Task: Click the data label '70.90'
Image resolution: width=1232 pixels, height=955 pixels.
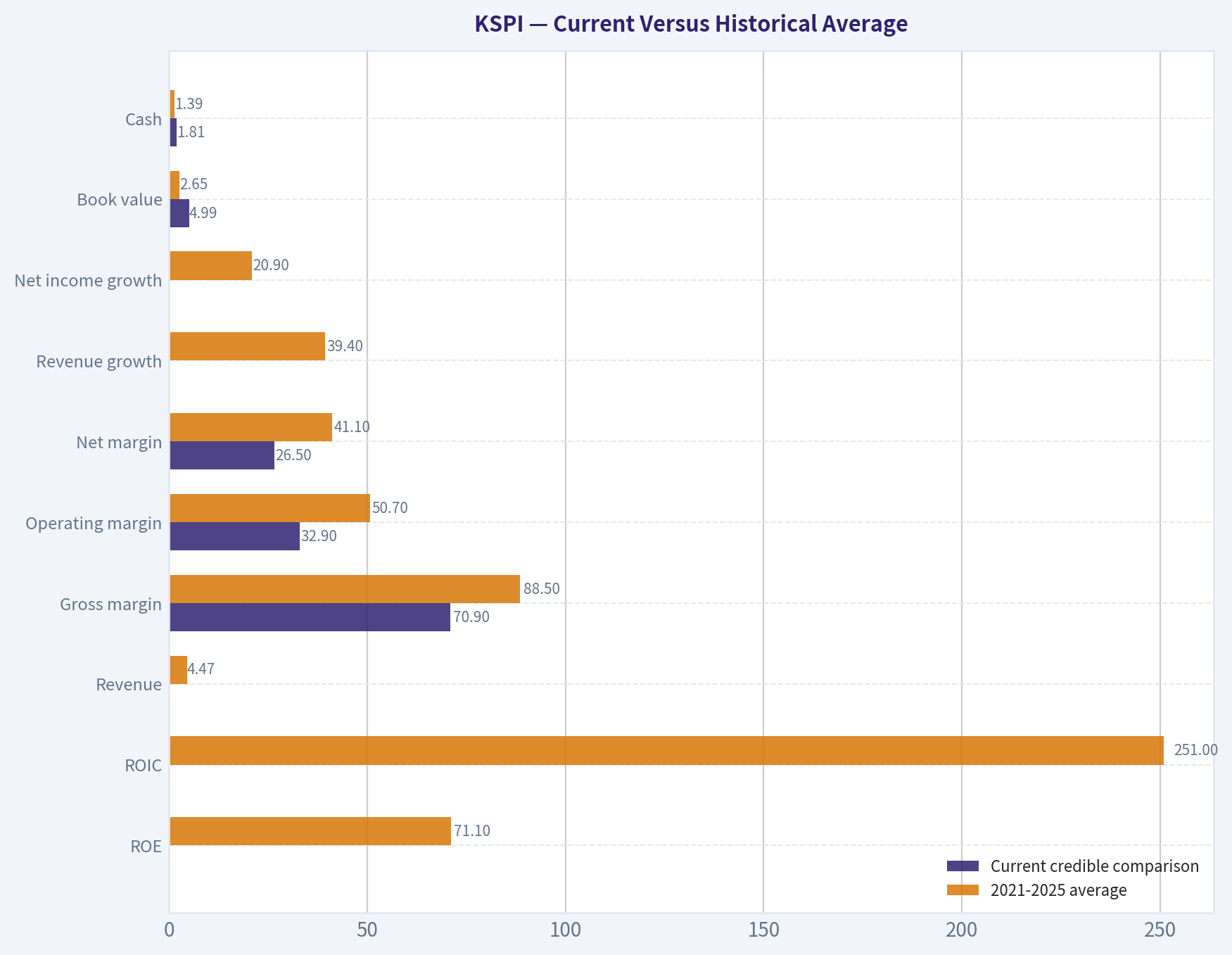Action: point(471,617)
